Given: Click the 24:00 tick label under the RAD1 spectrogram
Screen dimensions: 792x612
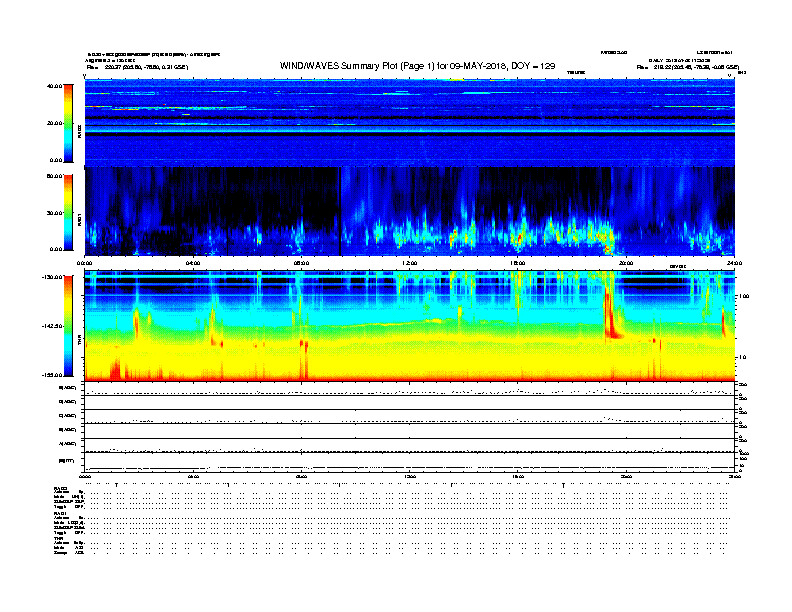Looking at the screenshot, I should pos(734,263).
